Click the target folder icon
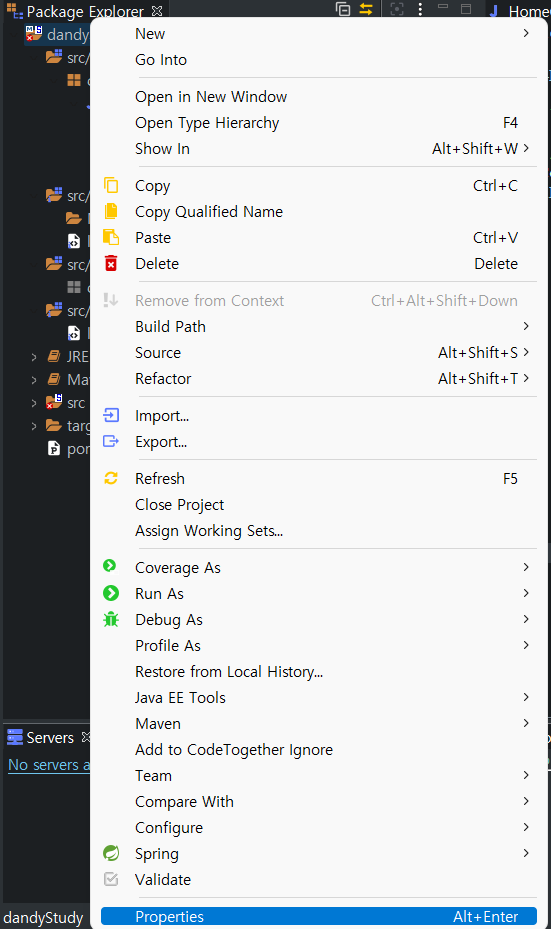This screenshot has height=929, width=551. coord(54,425)
